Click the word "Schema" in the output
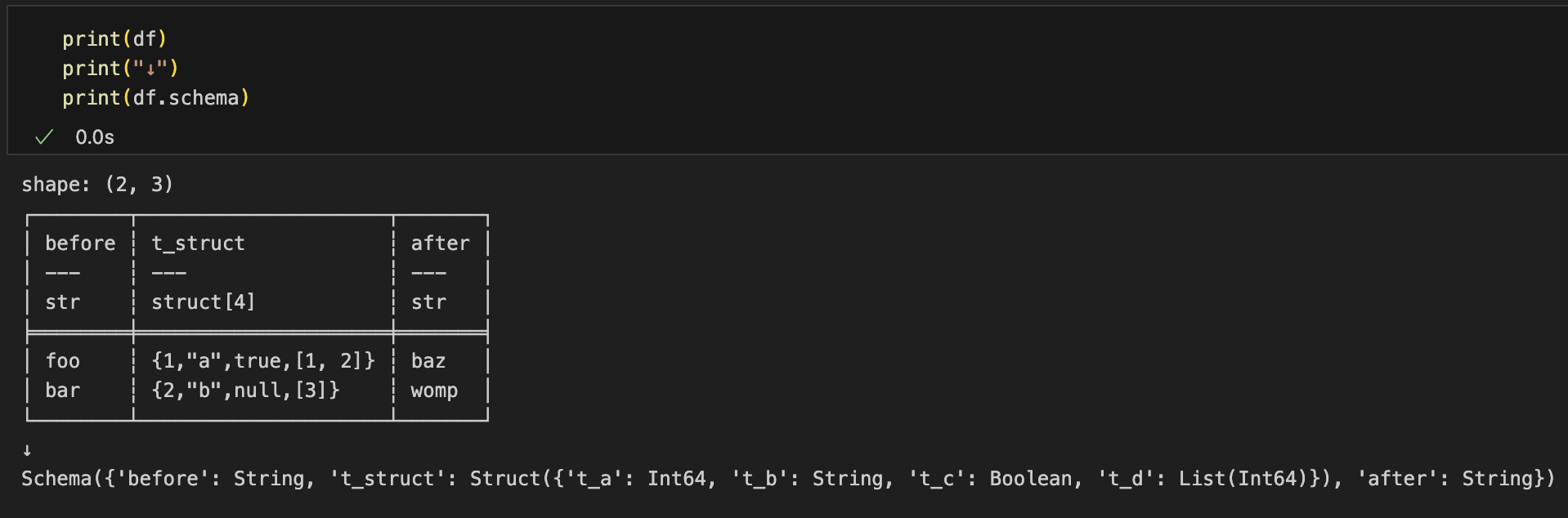The width and height of the screenshot is (1568, 518). click(x=56, y=479)
